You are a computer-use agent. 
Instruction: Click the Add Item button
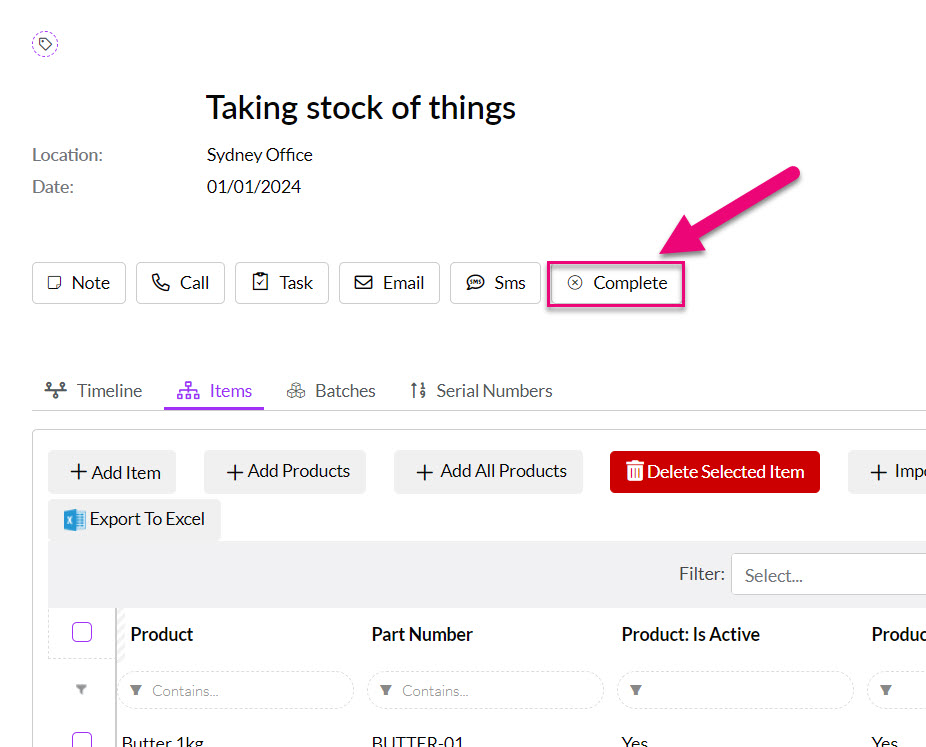tap(112, 472)
